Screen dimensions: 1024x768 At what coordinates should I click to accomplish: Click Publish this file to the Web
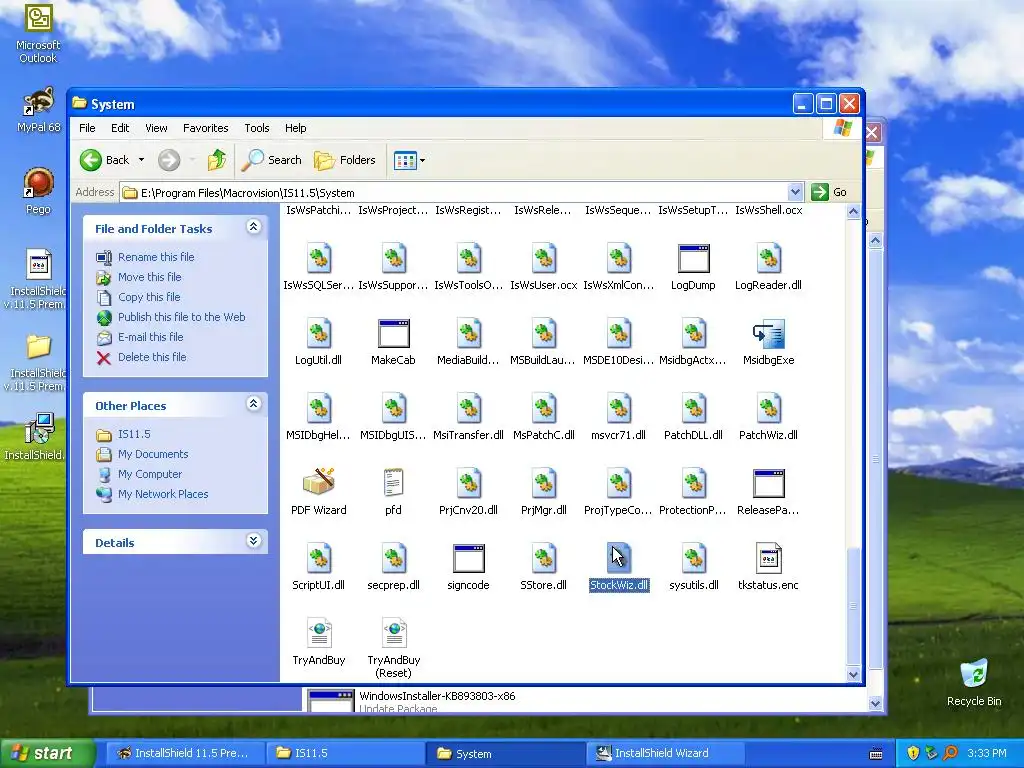pos(182,317)
